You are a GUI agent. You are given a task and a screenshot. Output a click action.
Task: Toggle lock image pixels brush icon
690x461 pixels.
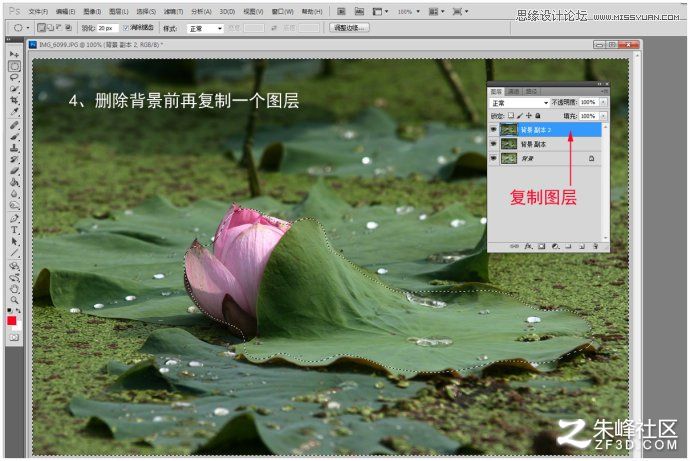pyautogui.click(x=520, y=116)
